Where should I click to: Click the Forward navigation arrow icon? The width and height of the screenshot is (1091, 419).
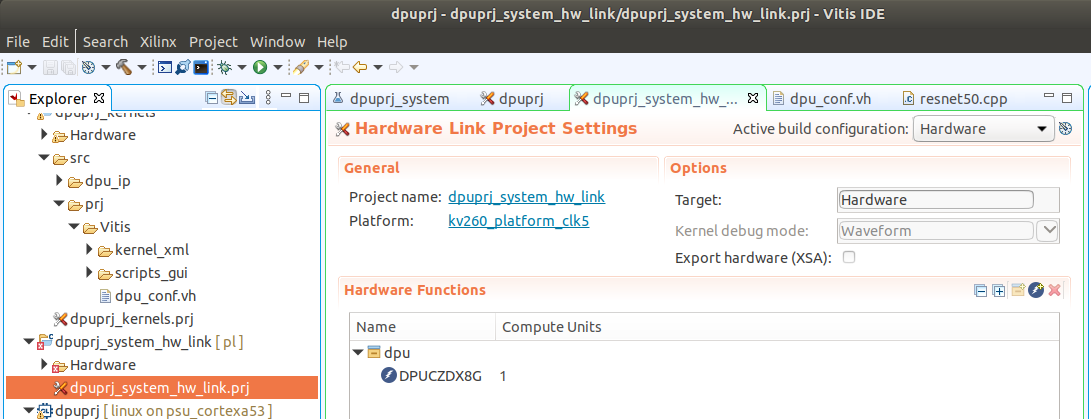click(x=396, y=68)
